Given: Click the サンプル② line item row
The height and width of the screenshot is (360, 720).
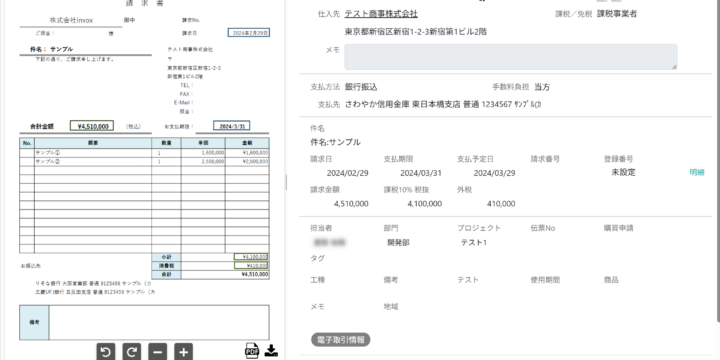Looking at the screenshot, I should click(x=144, y=162).
